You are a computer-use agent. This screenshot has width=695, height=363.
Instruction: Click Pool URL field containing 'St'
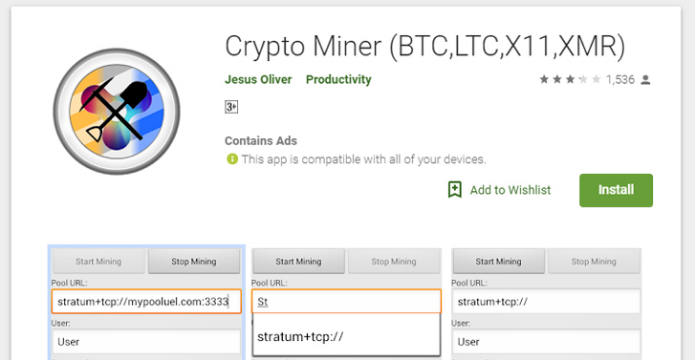tap(346, 302)
